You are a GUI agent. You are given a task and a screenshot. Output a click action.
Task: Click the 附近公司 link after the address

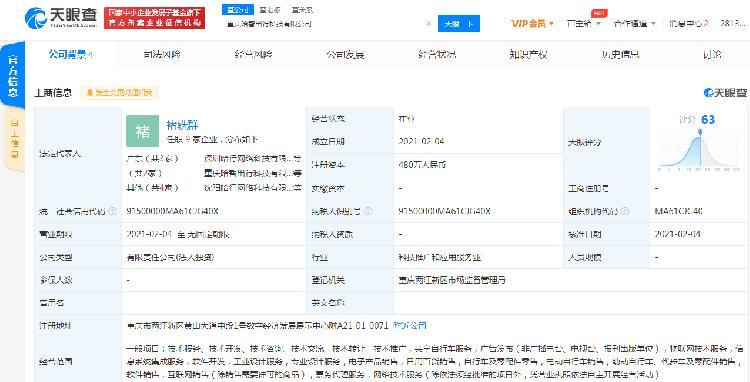[409, 326]
